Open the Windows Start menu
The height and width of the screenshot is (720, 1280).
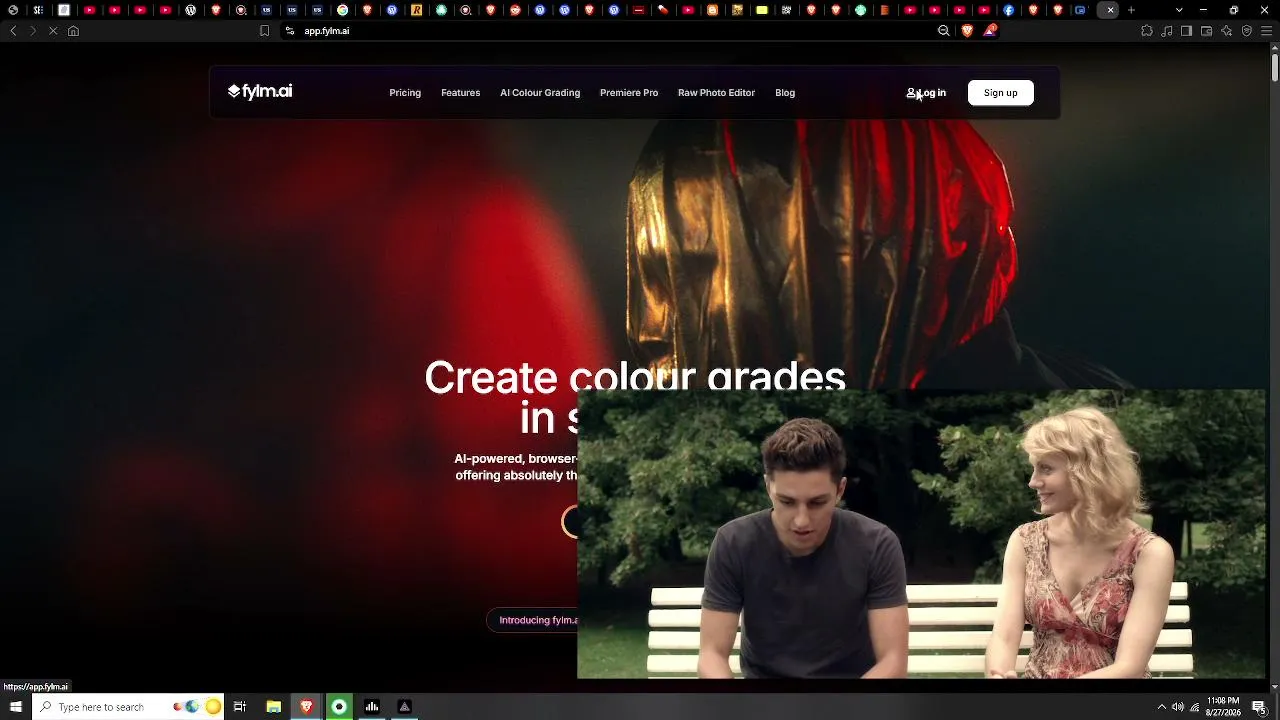tap(15, 707)
